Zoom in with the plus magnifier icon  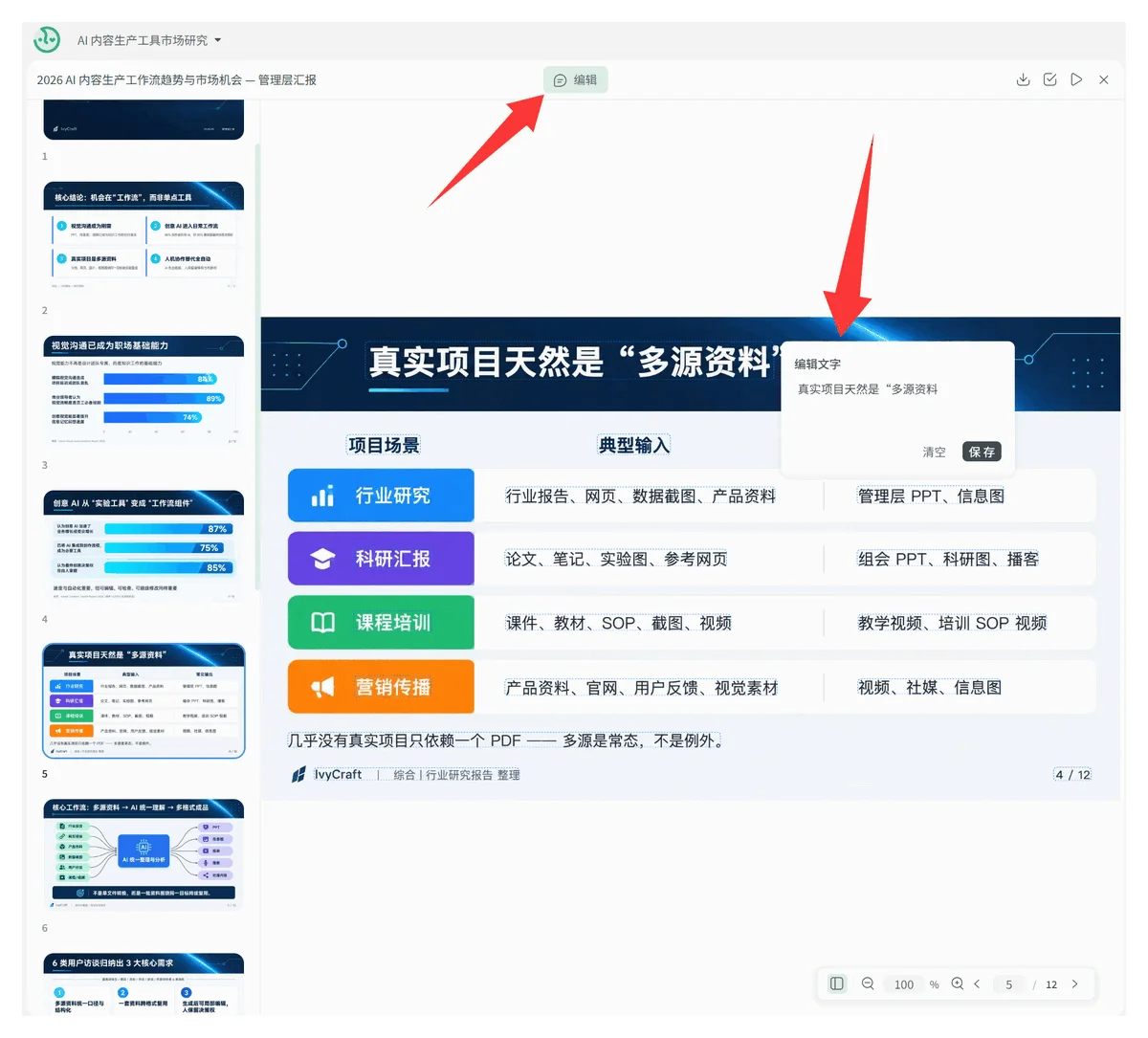point(957,983)
